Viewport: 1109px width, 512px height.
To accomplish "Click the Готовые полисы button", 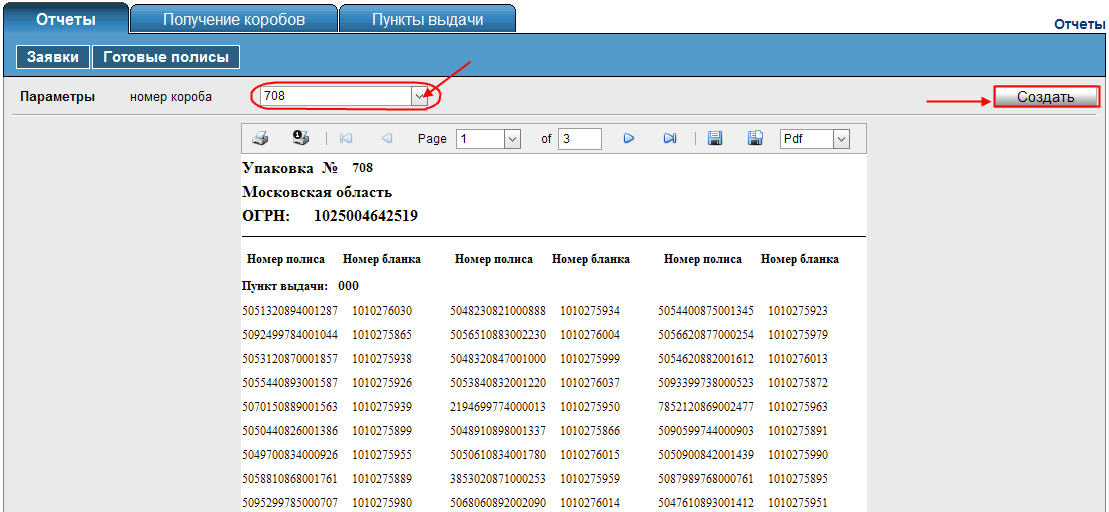I will pyautogui.click(x=166, y=58).
